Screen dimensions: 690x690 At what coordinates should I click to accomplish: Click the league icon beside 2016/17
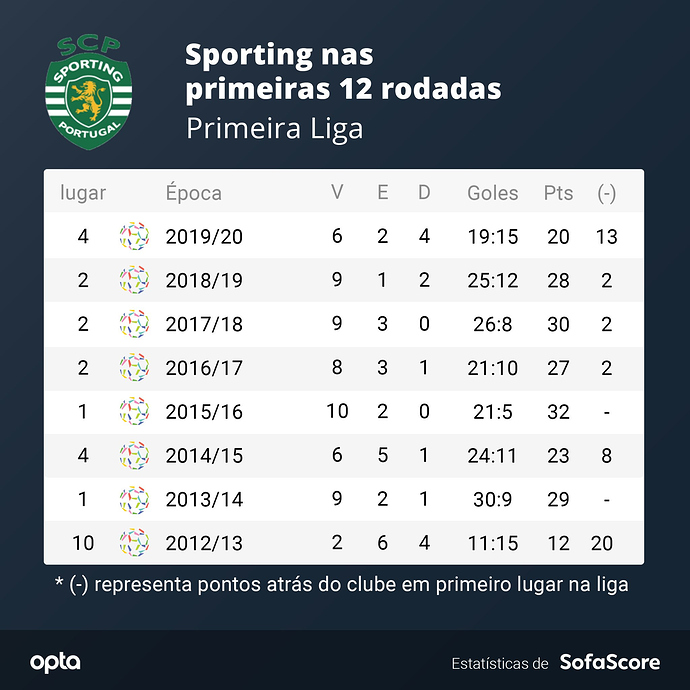click(134, 367)
